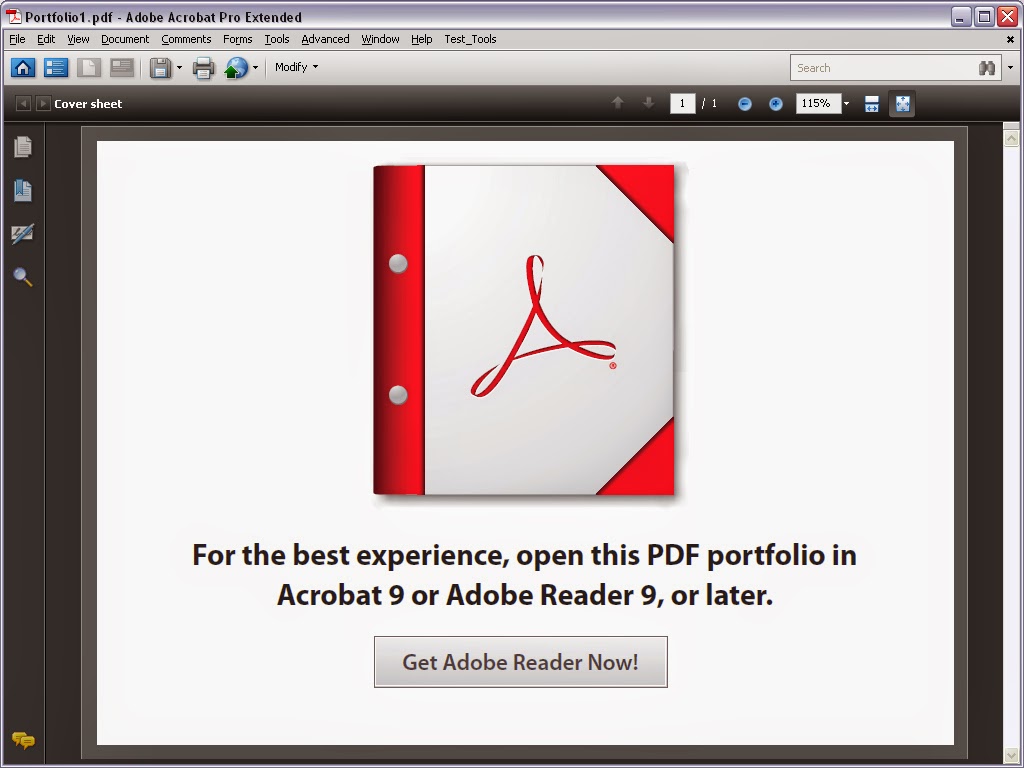Click the Acrobat PDF icon in title bar
This screenshot has width=1024, height=768.
tap(14, 16)
